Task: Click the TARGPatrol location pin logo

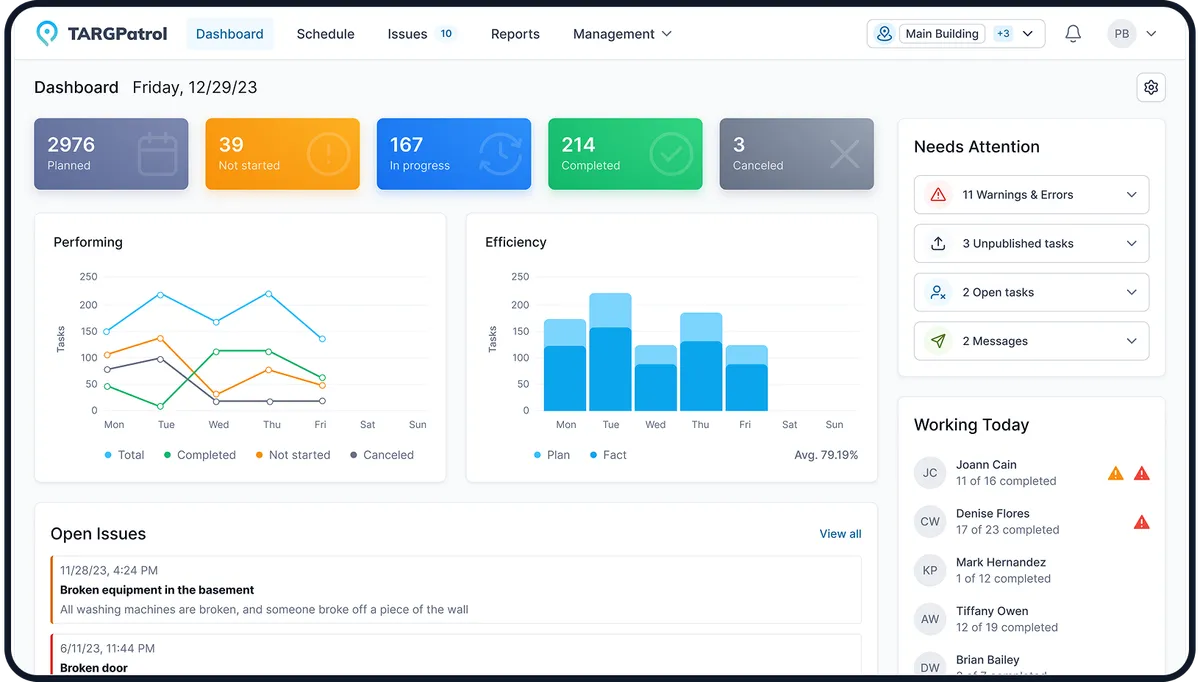Action: click(x=44, y=33)
